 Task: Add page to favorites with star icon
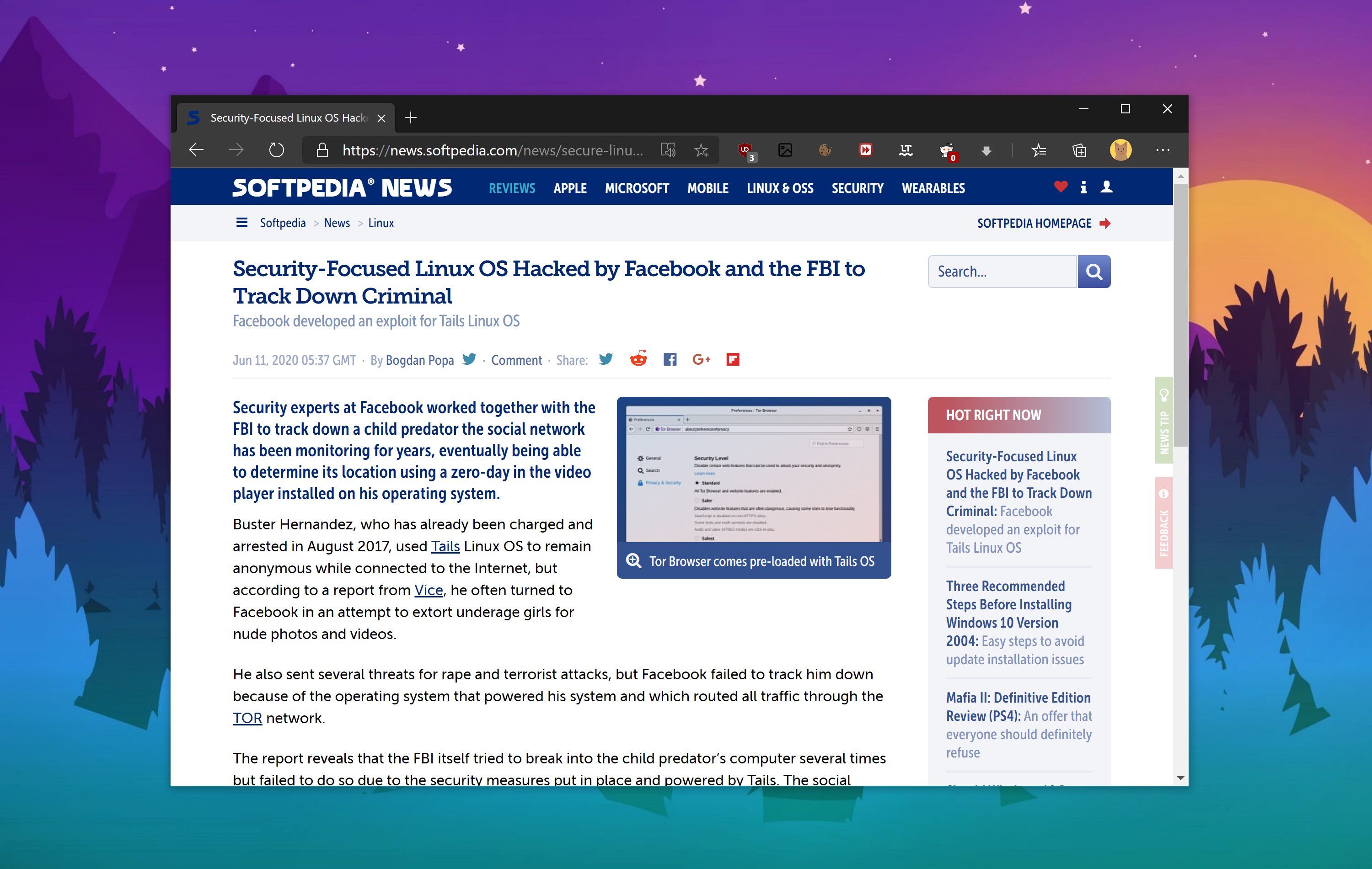pyautogui.click(x=702, y=150)
